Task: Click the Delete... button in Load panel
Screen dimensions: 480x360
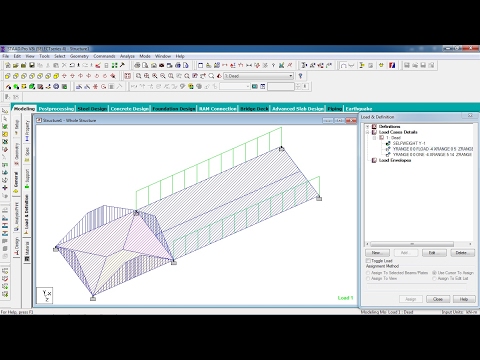Action: pos(462,253)
